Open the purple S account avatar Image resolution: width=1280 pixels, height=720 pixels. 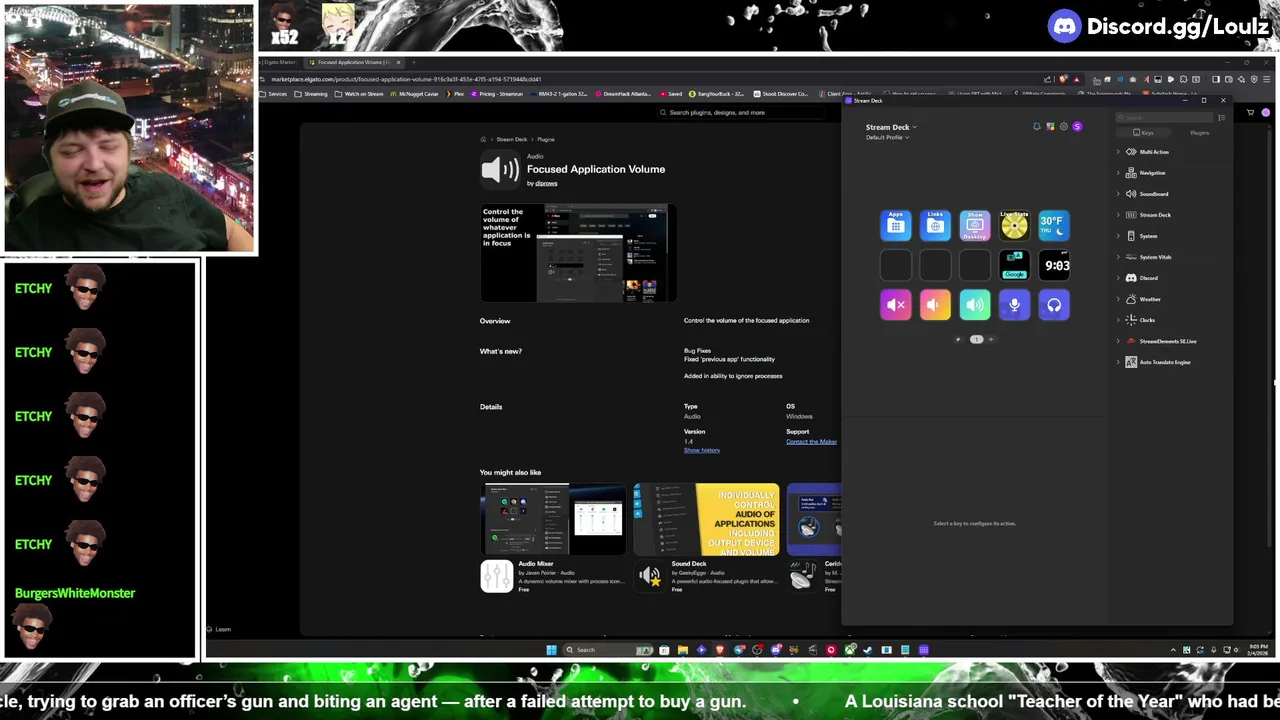click(x=1077, y=126)
